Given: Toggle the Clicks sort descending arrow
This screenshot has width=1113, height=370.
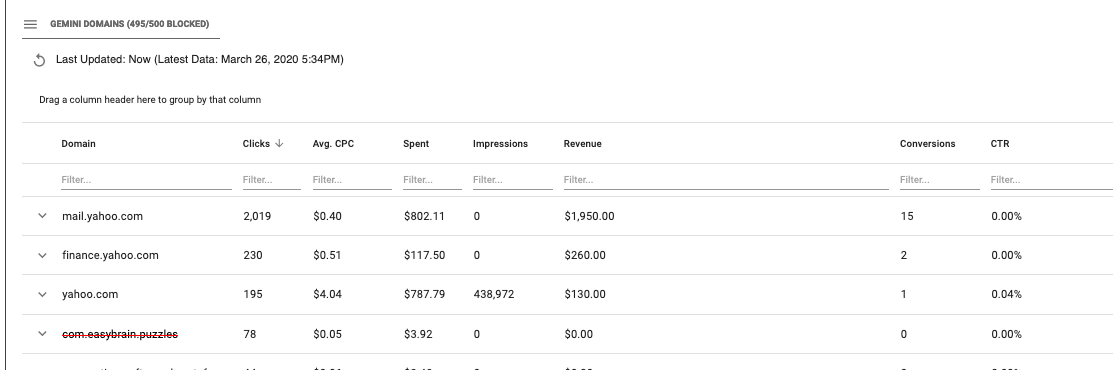Looking at the screenshot, I should [279, 143].
